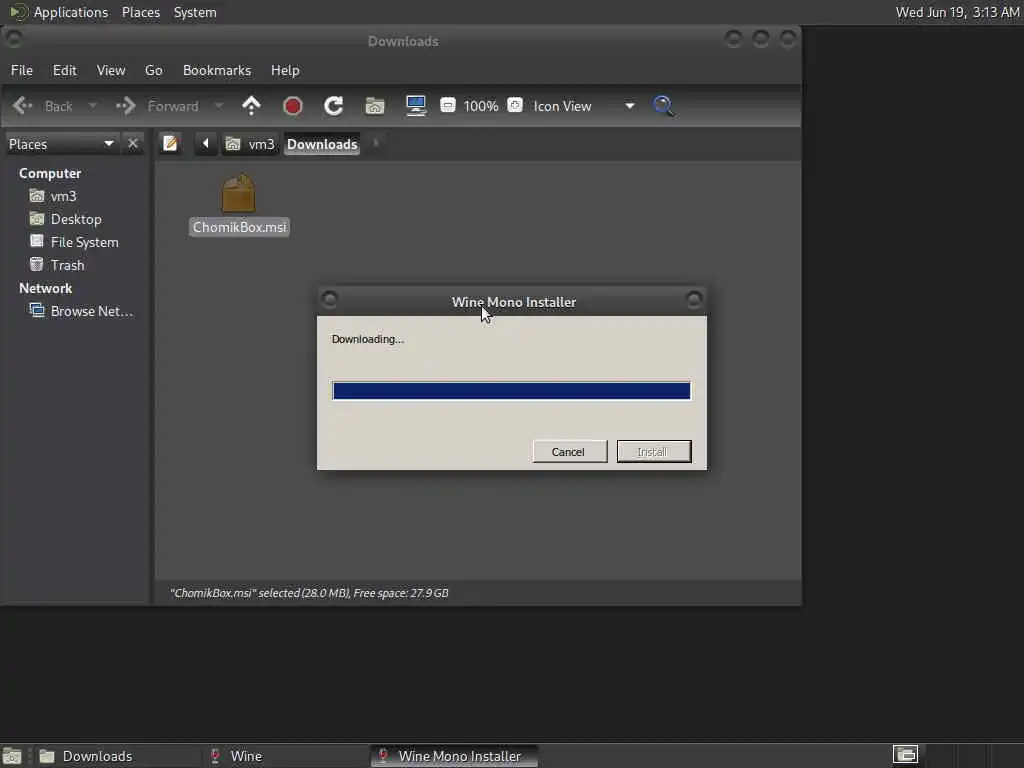This screenshot has width=1024, height=768.
Task: Open the Places panel menu
Action: pos(141,12)
